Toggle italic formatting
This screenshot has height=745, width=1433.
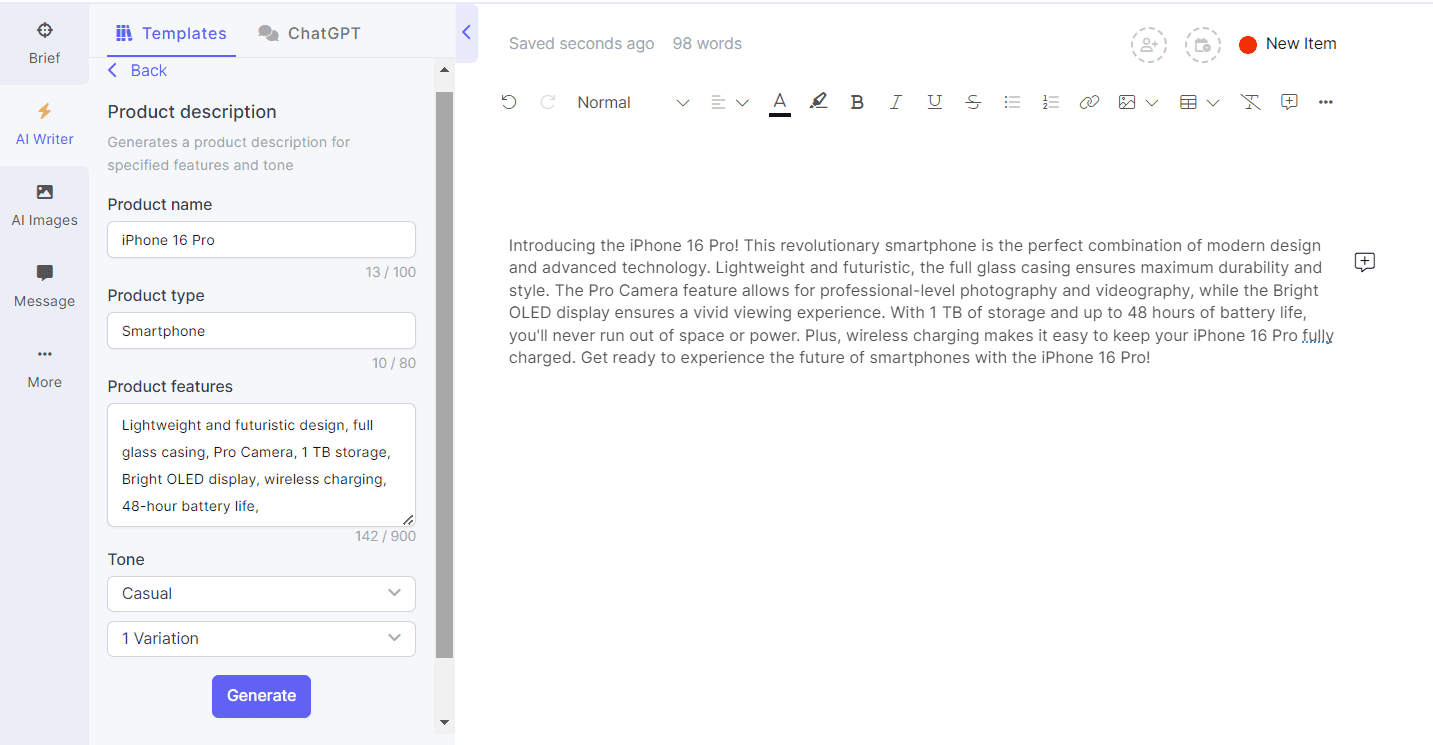[896, 102]
